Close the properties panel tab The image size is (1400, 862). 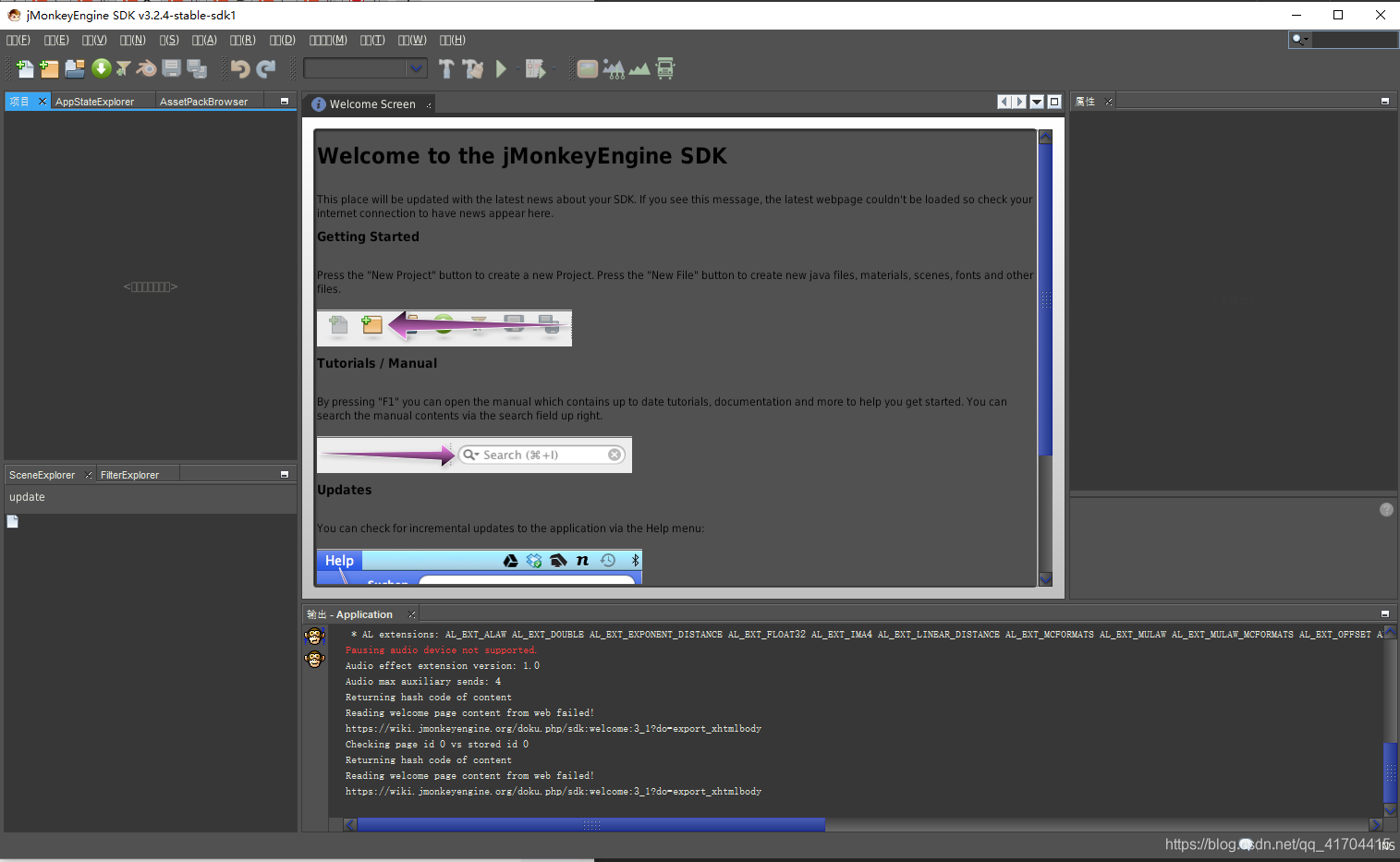(1108, 102)
